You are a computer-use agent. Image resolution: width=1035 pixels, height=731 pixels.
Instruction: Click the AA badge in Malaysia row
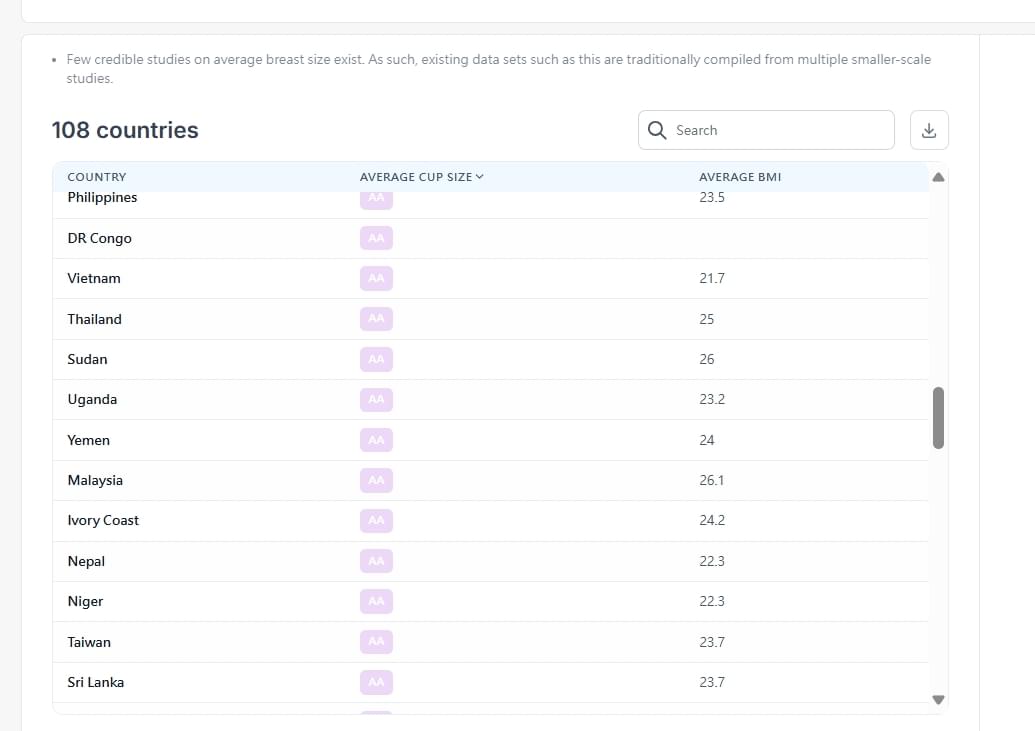(376, 480)
